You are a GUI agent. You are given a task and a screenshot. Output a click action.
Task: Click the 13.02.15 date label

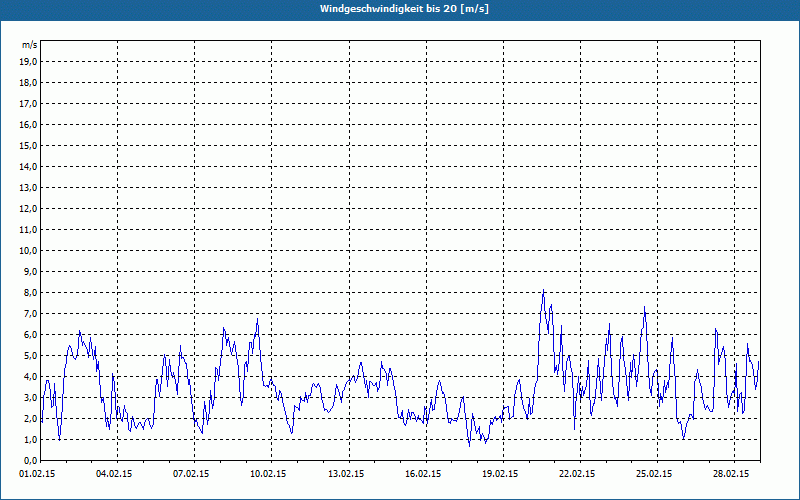pyautogui.click(x=346, y=474)
